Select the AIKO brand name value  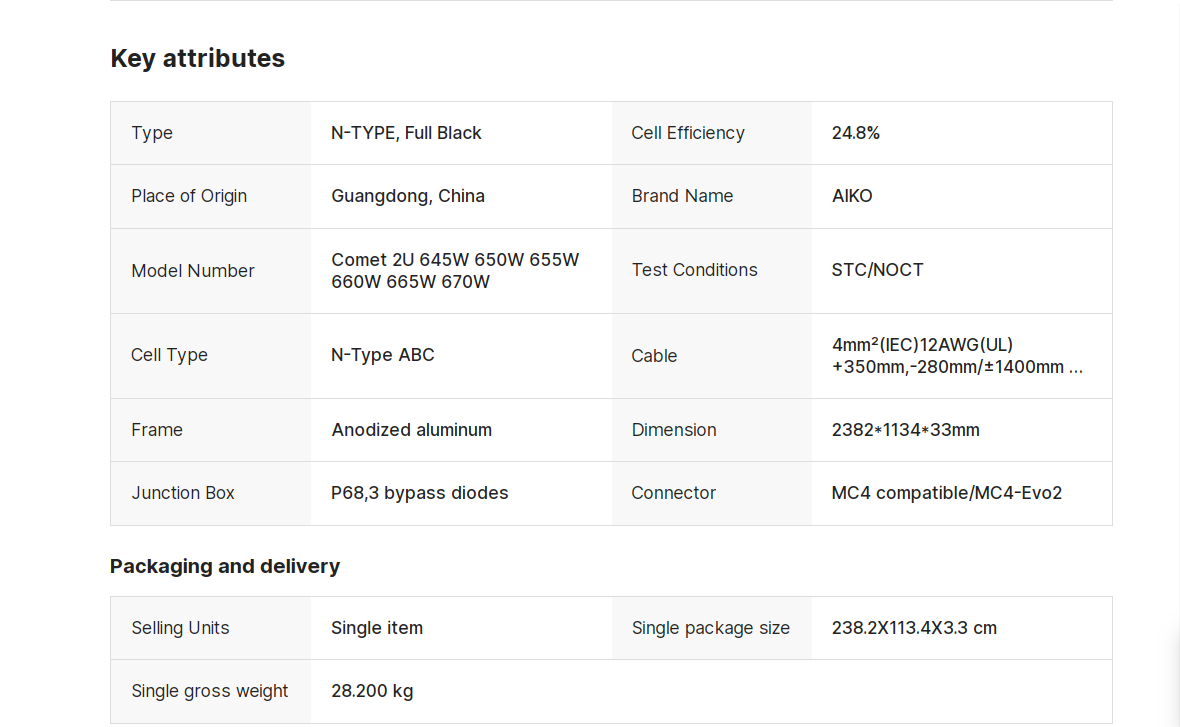pos(852,196)
